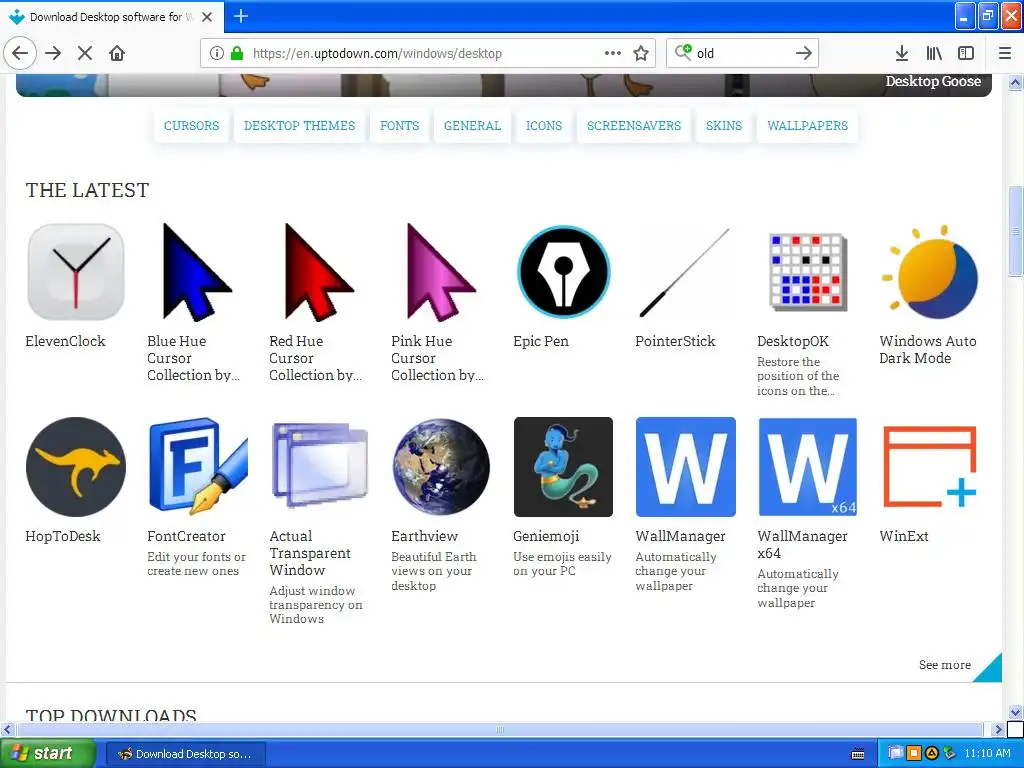Open the Windows Start menu
The image size is (1024, 768).
point(48,754)
